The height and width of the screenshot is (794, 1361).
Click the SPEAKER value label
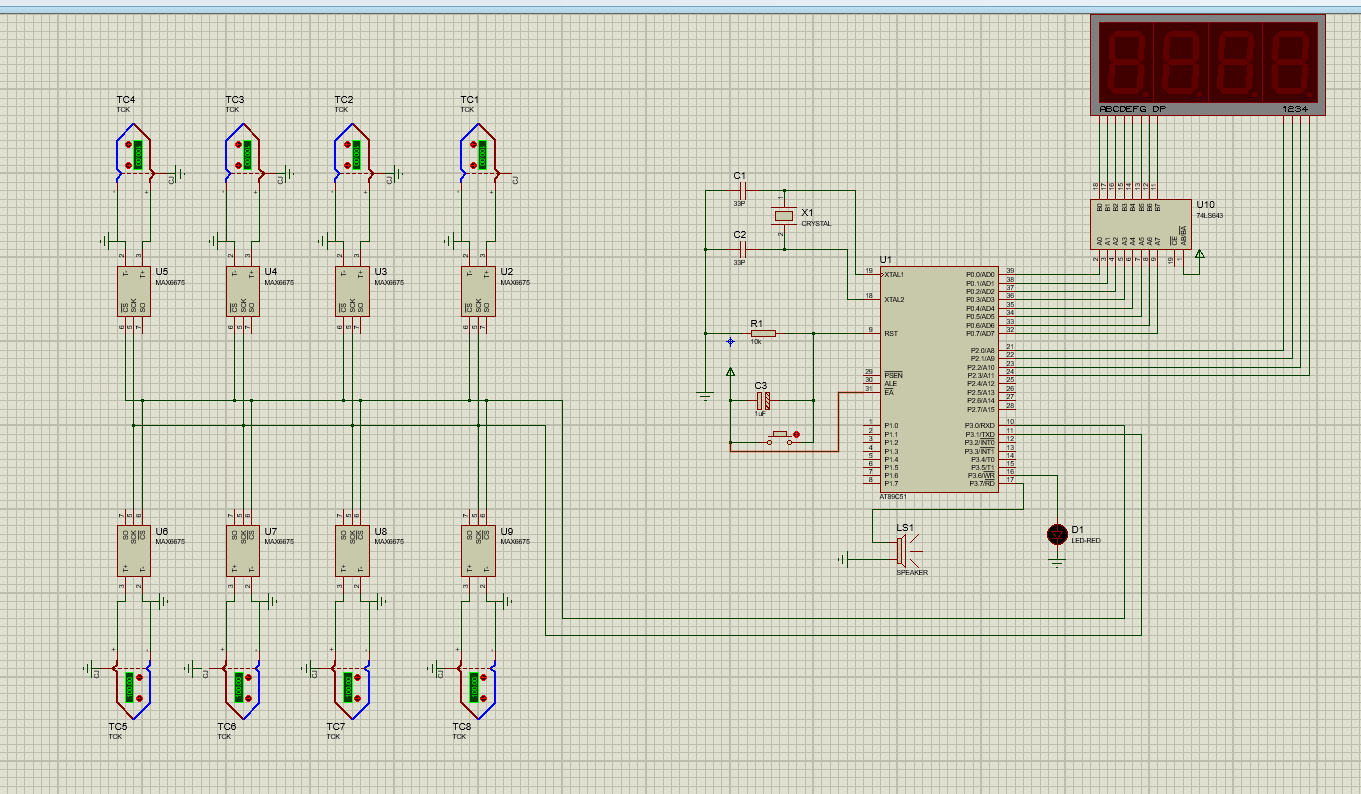coord(912,573)
